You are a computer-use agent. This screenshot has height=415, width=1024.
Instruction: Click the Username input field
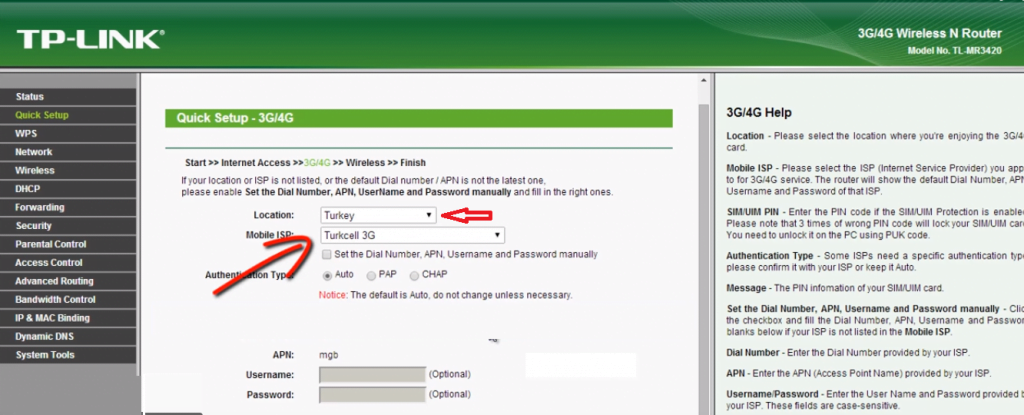pyautogui.click(x=372, y=374)
